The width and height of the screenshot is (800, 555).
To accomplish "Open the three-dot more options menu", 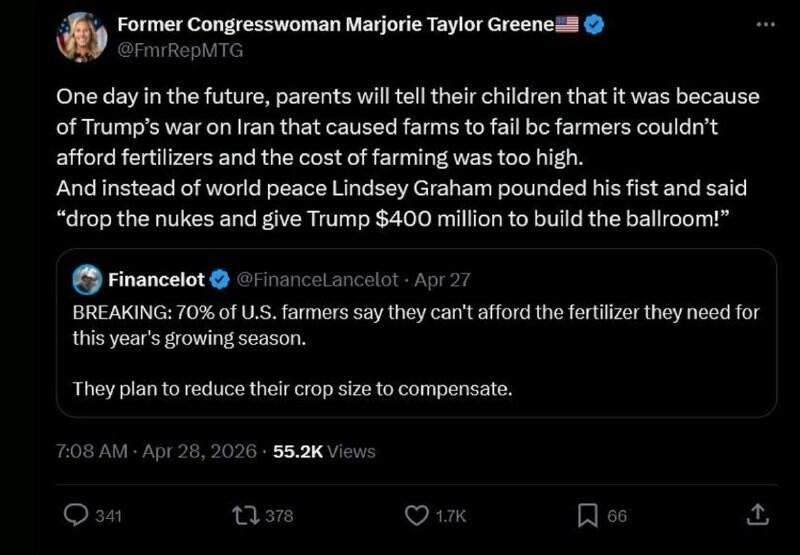I will coord(765,24).
